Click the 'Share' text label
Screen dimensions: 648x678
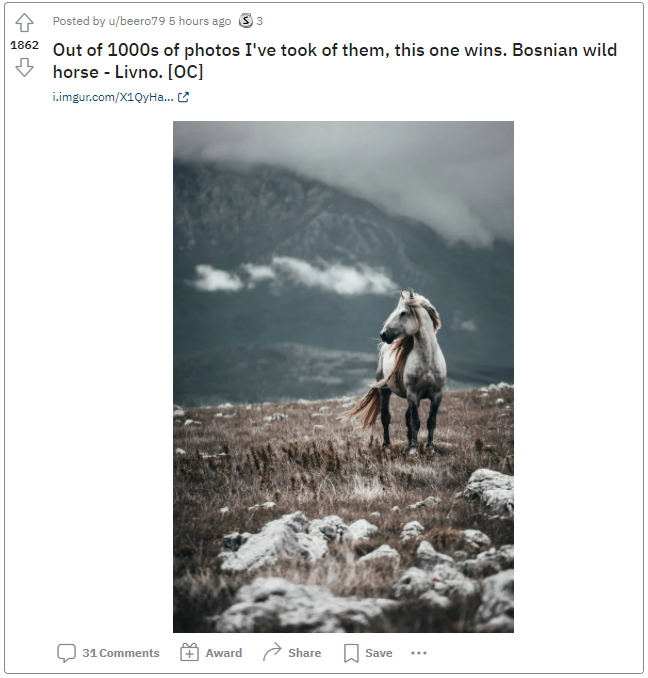pyautogui.click(x=304, y=653)
